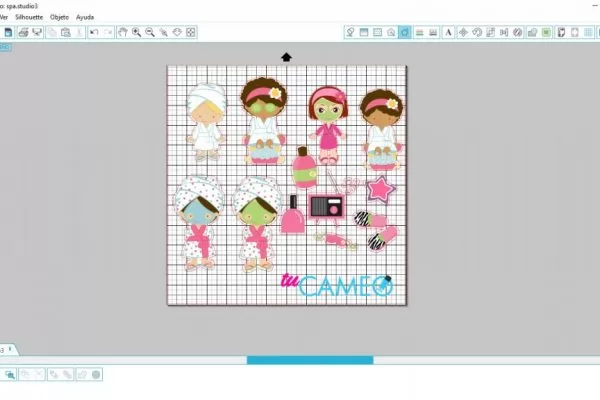Click the Zoom In magnifier
This screenshot has width=600, height=400.
136,32
